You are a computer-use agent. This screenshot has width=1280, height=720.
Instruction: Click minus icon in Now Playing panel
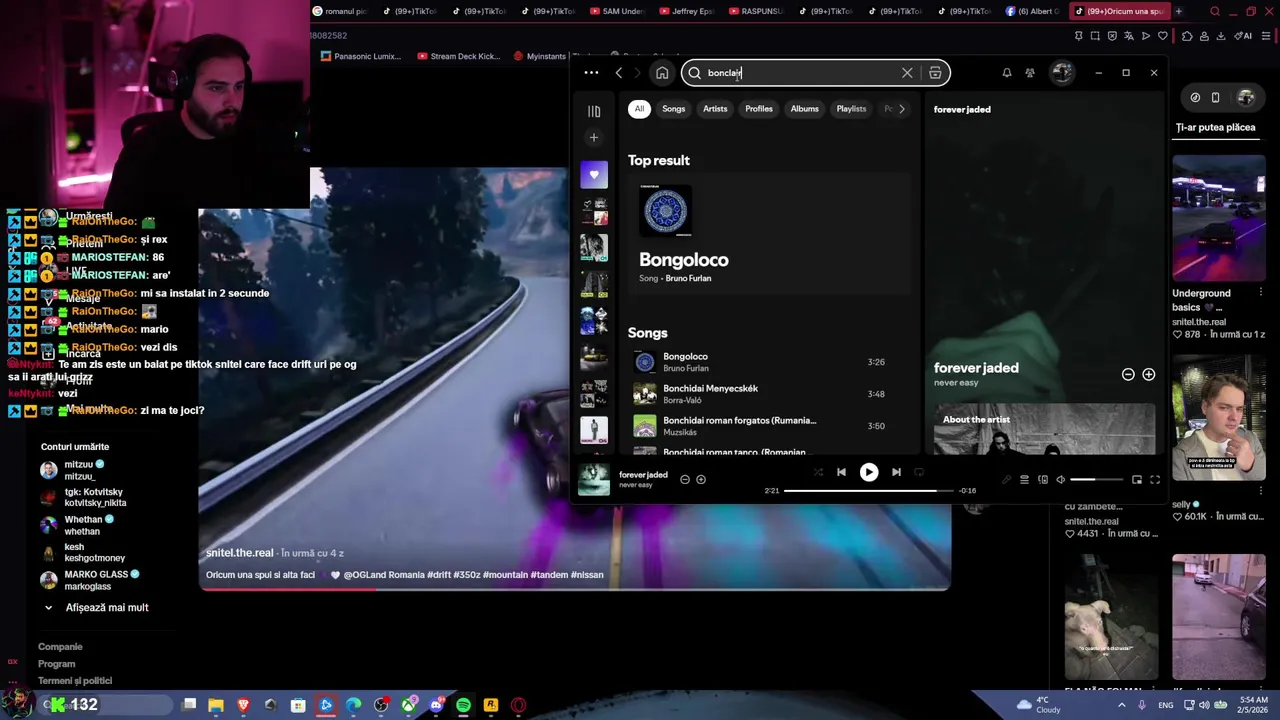click(x=1128, y=374)
